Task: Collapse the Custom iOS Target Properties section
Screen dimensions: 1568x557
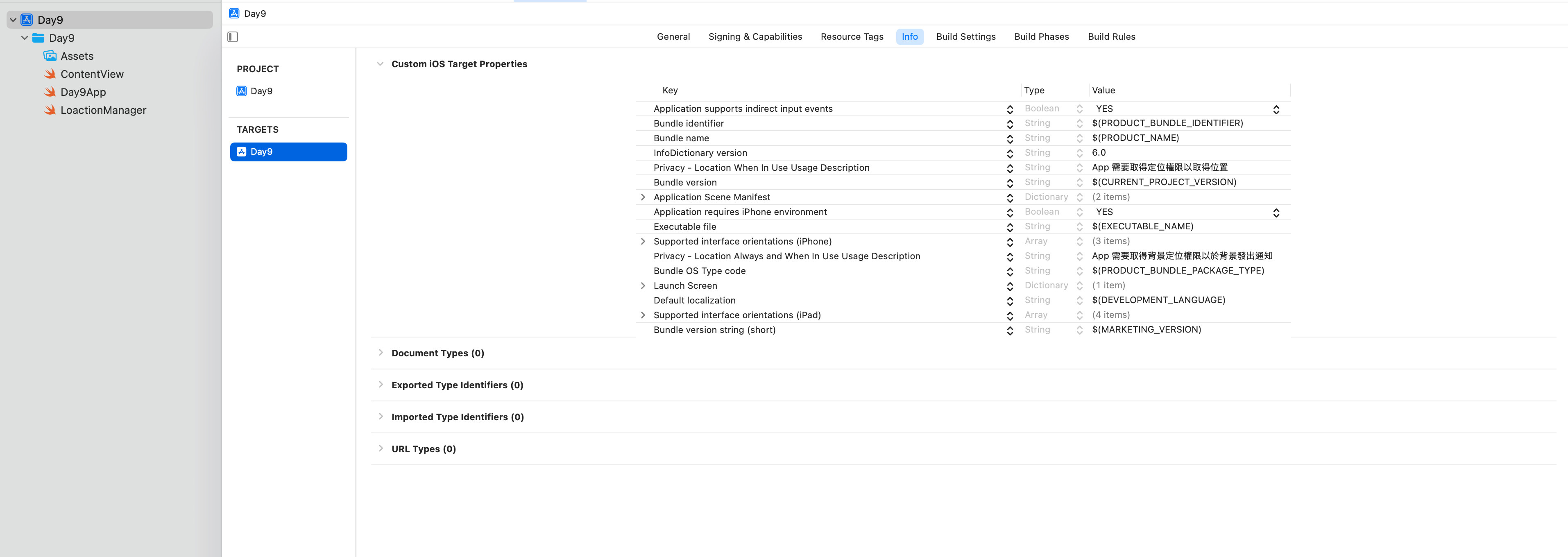Action: point(380,64)
